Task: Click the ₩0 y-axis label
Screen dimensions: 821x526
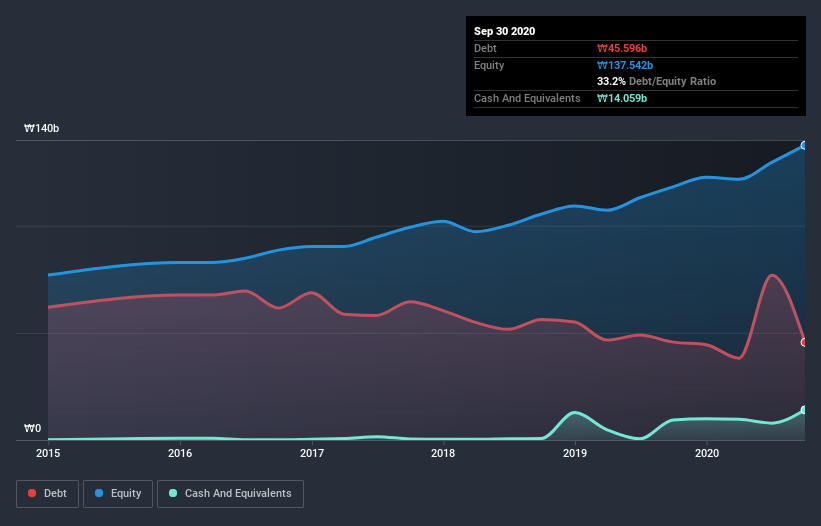Action: pyautogui.click(x=32, y=428)
